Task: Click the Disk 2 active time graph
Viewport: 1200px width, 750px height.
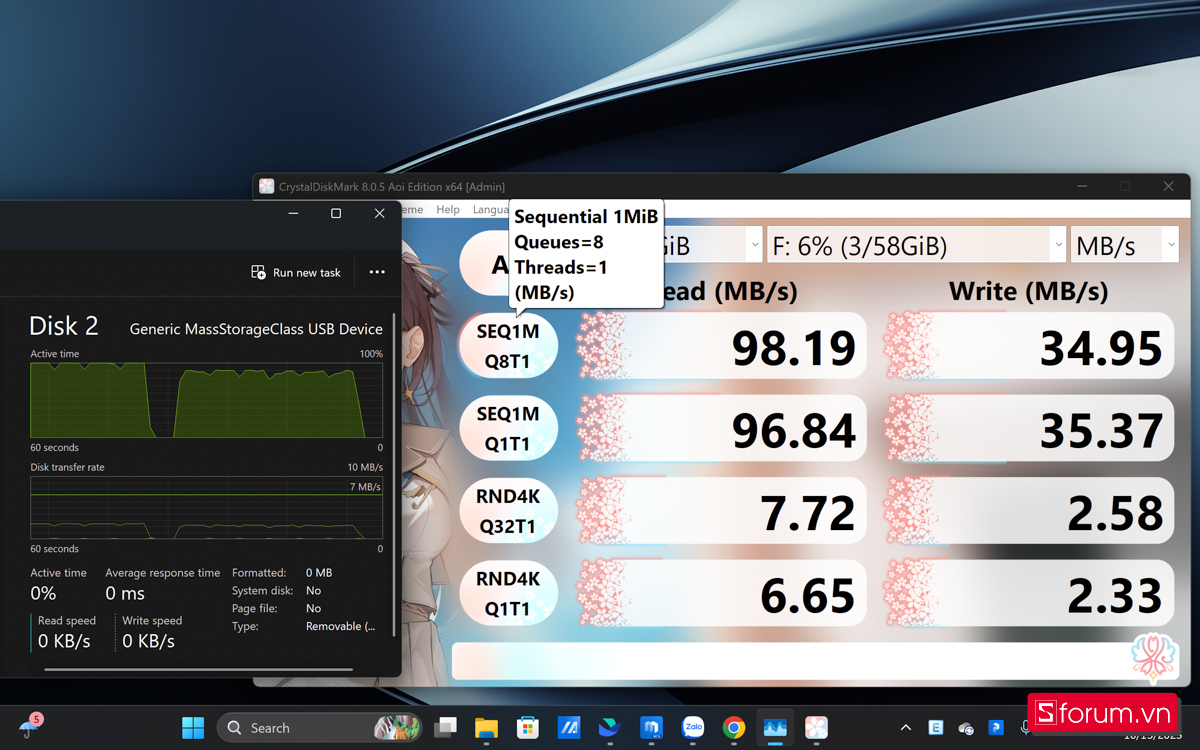Action: click(206, 400)
